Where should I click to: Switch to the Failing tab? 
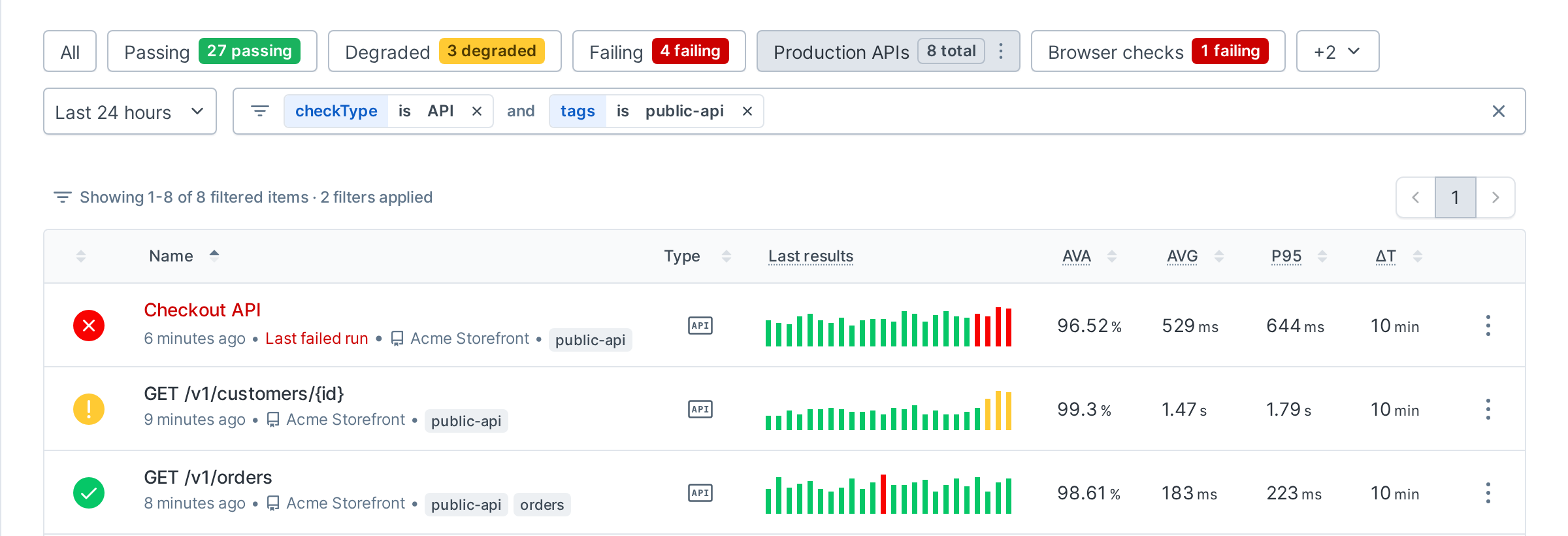coord(659,51)
